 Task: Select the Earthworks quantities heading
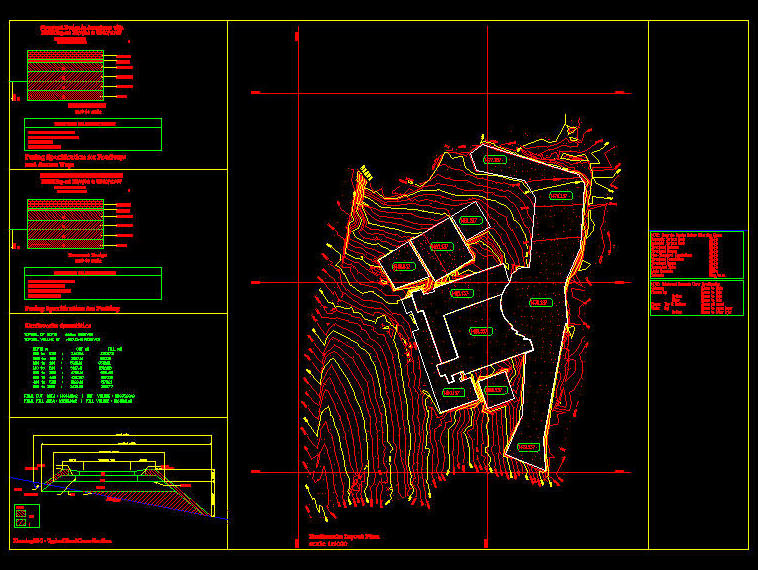(x=58, y=326)
